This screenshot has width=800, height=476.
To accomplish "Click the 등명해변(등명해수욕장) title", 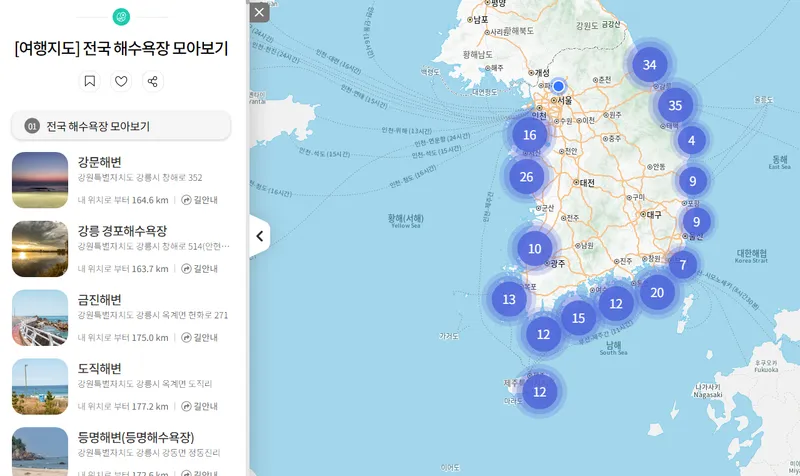I will 136,437.
